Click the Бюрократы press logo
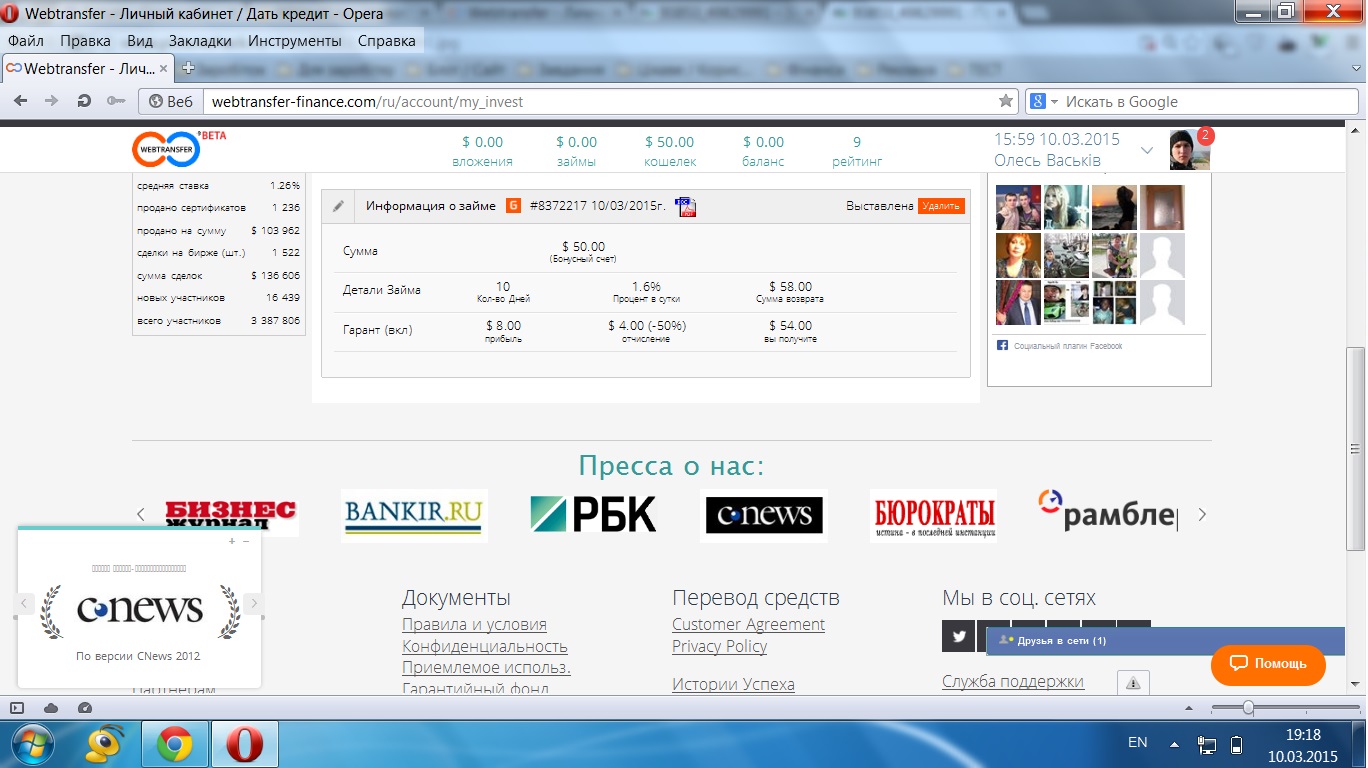This screenshot has height=768, width=1368. pyautogui.click(x=934, y=515)
